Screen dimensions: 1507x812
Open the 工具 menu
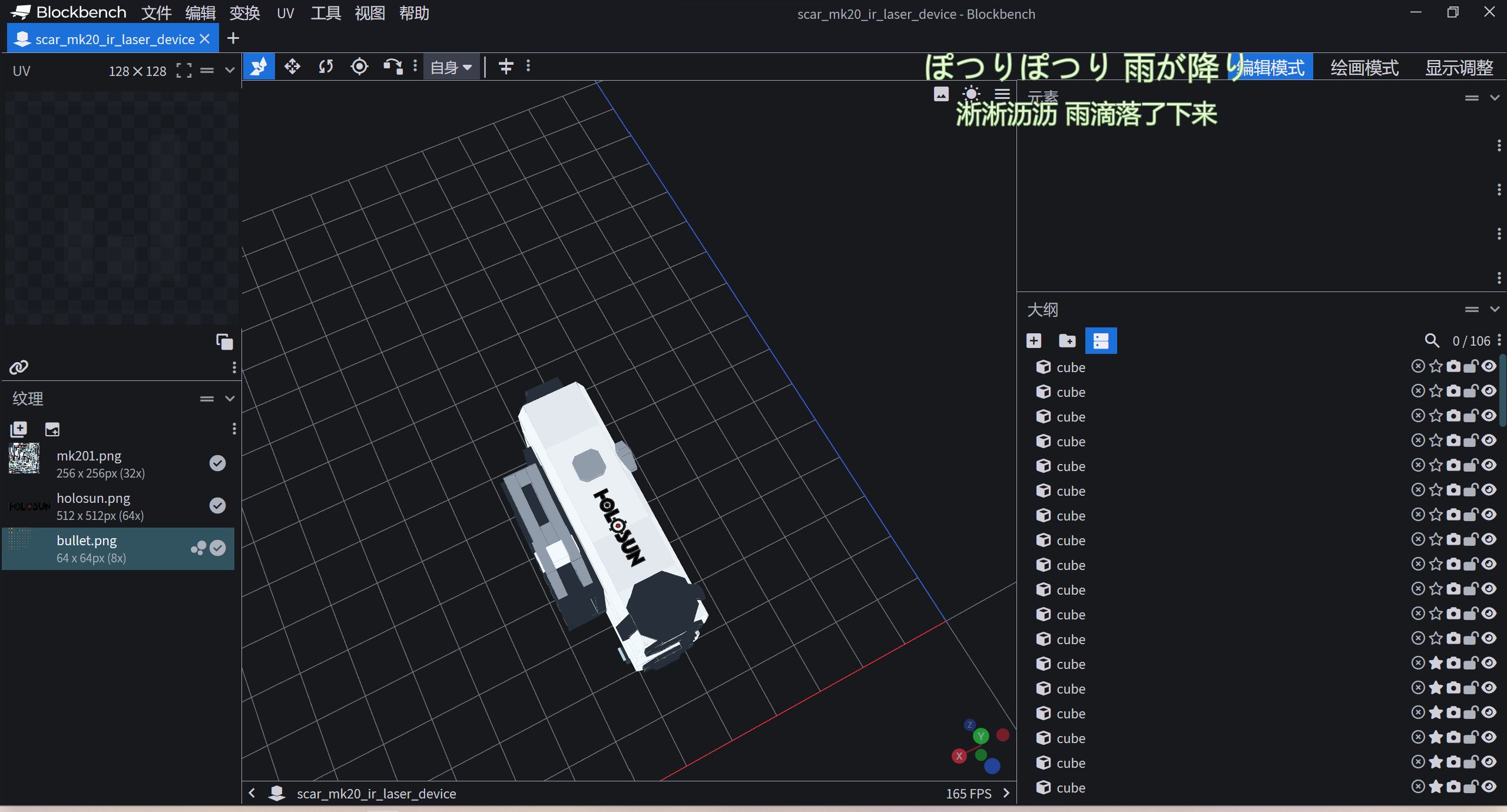pyautogui.click(x=326, y=13)
